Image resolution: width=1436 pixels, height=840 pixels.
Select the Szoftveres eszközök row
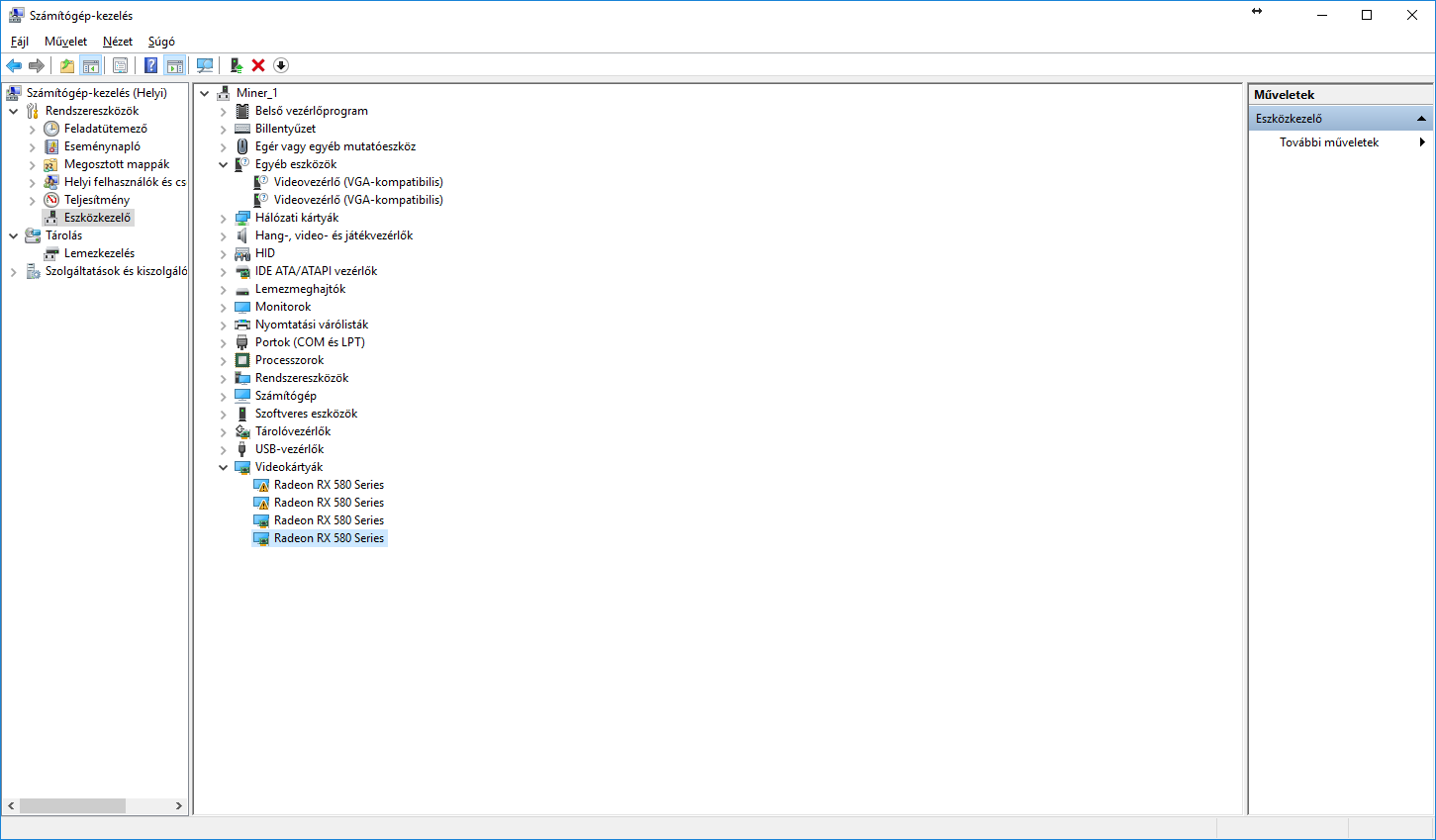tap(306, 414)
